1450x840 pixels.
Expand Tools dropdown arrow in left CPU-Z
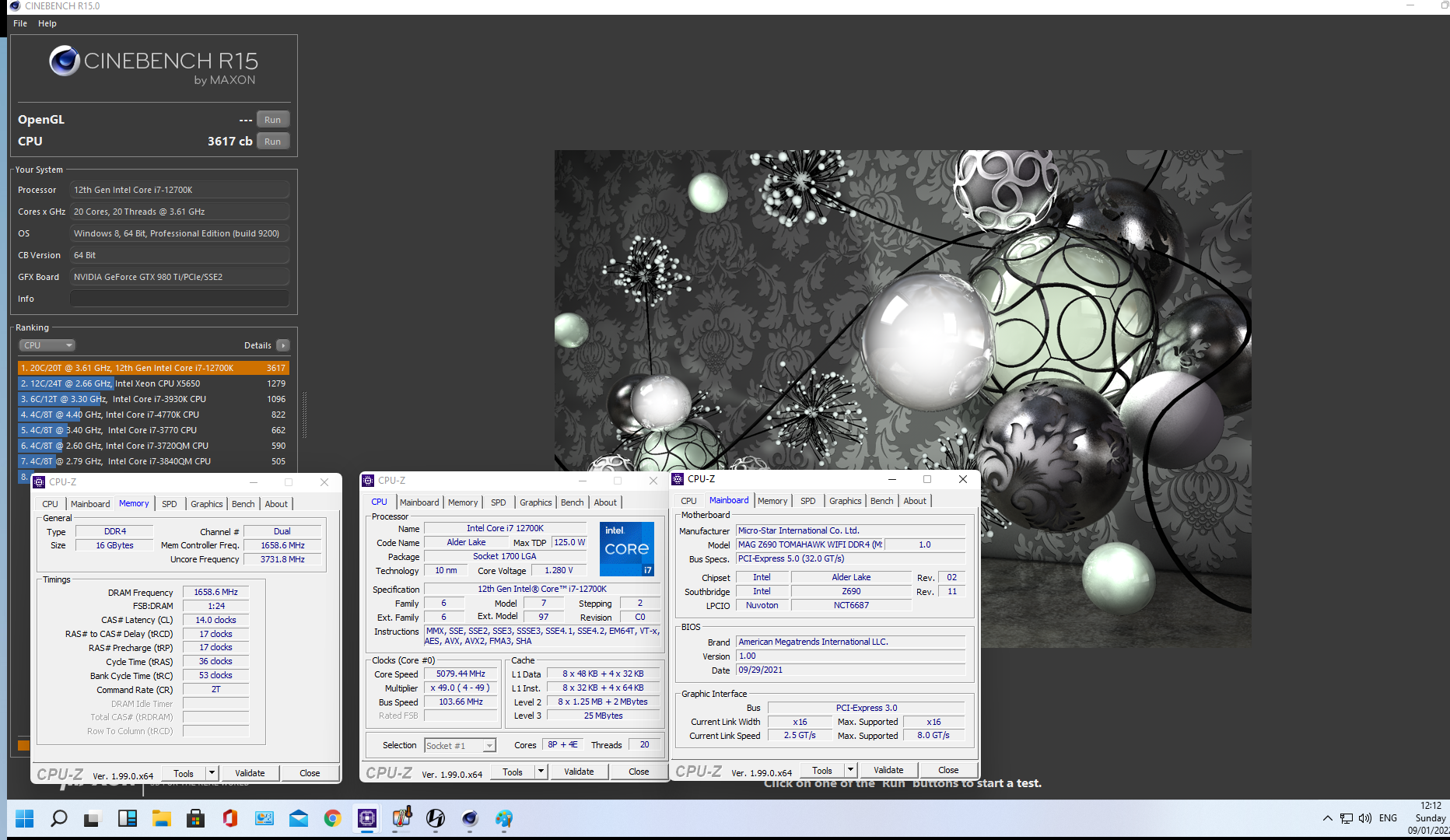click(212, 773)
